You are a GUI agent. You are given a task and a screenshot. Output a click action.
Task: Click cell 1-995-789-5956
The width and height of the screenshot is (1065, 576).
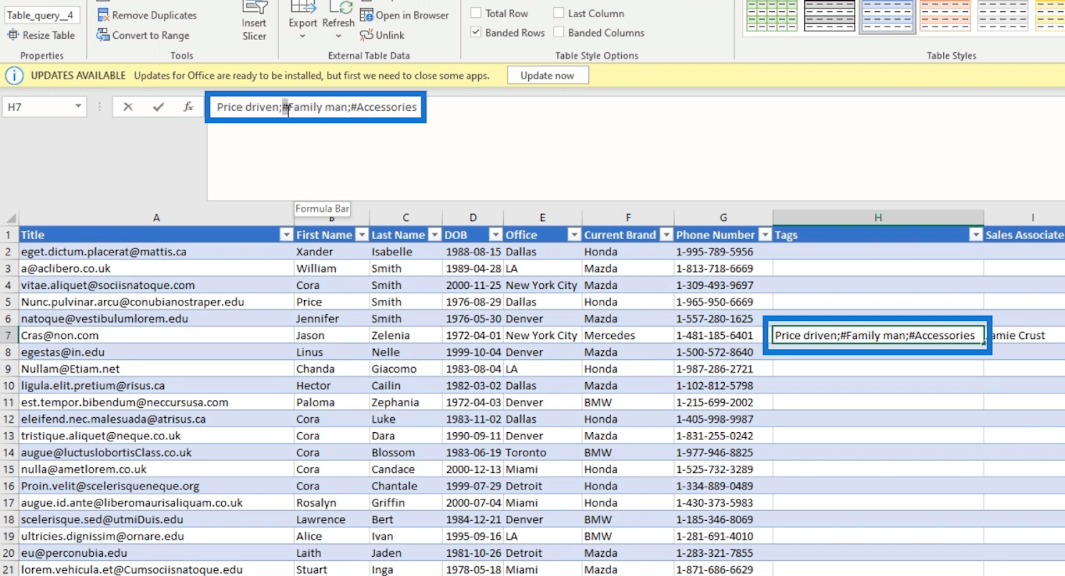coord(723,251)
